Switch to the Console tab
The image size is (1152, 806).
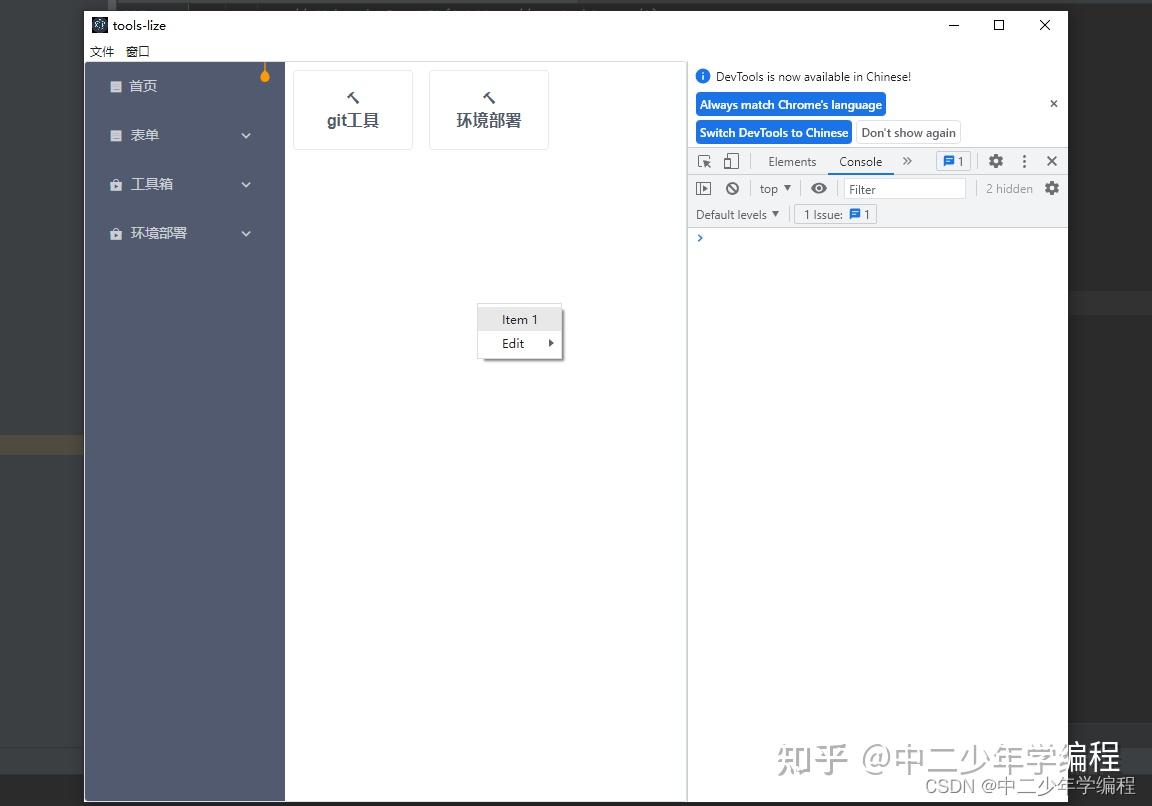(x=860, y=162)
